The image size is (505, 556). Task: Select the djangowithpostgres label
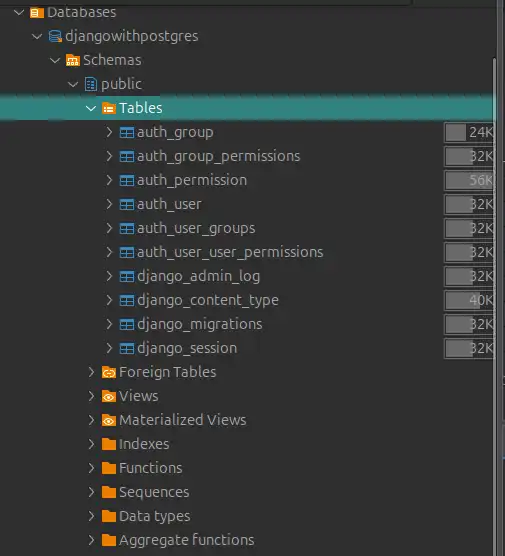click(132, 37)
